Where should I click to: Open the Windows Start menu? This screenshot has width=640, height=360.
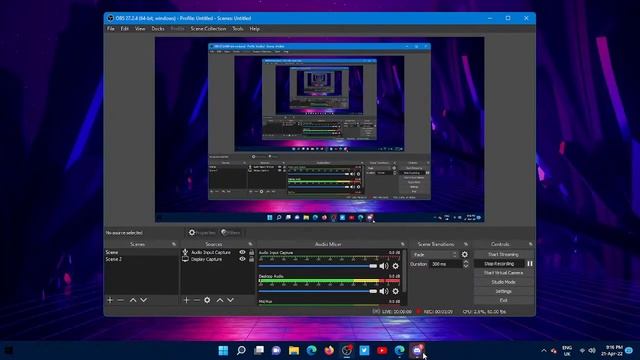pos(223,350)
